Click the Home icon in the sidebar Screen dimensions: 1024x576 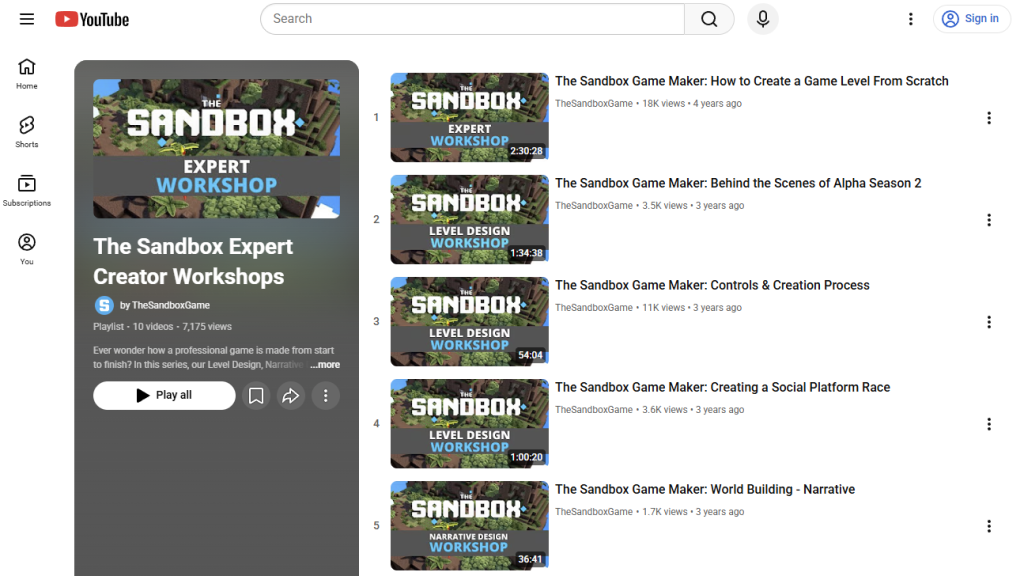coord(26,68)
